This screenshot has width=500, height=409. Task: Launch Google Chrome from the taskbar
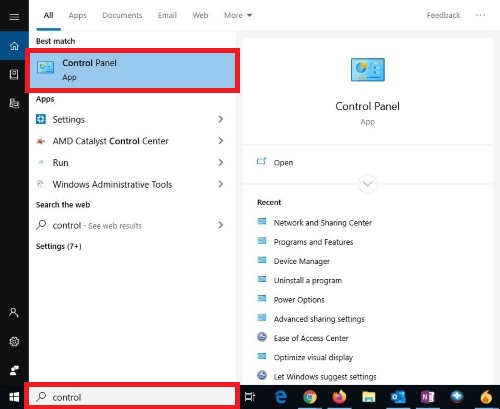(x=310, y=397)
